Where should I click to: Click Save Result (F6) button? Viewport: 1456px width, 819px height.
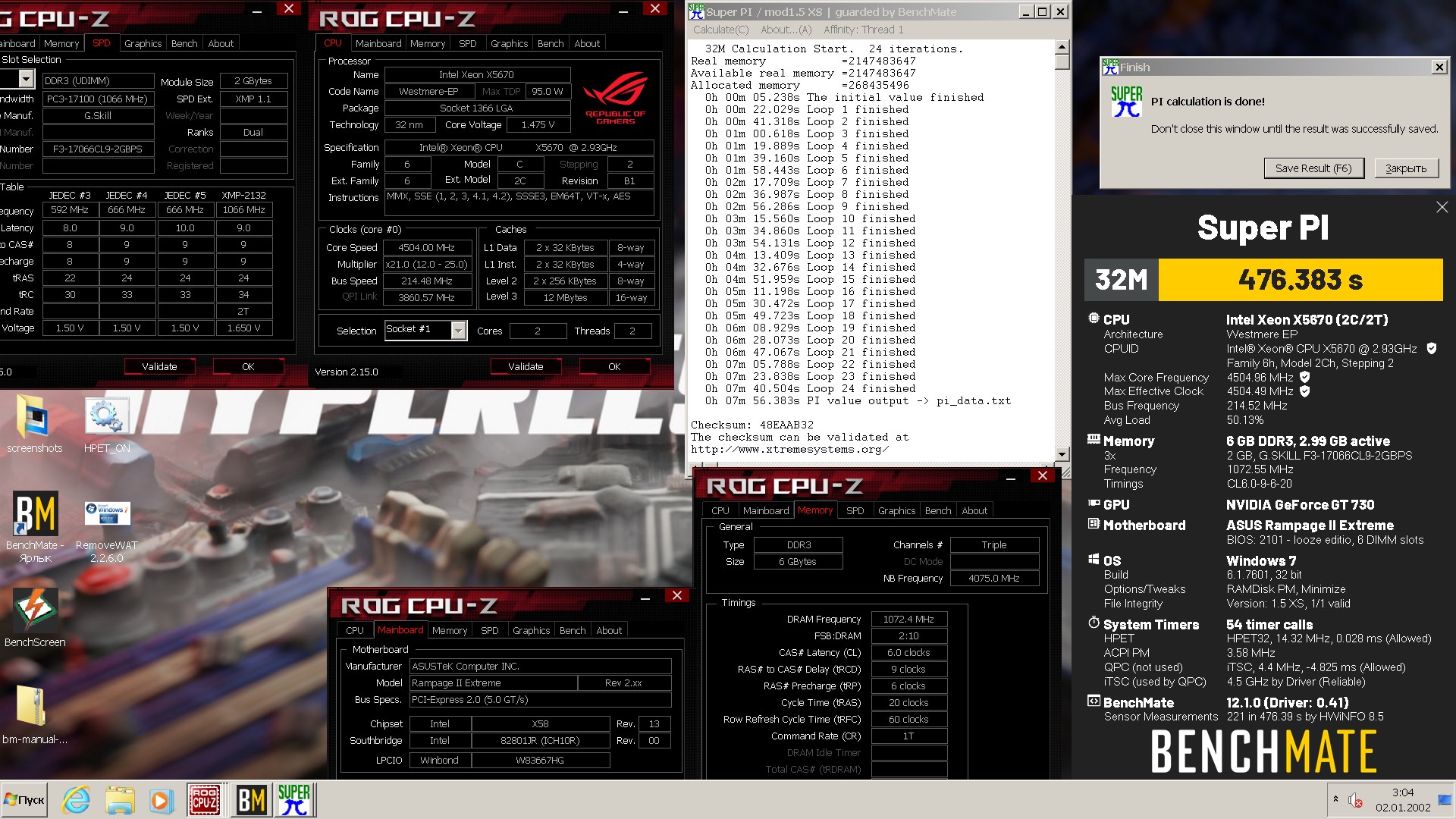coord(1313,168)
